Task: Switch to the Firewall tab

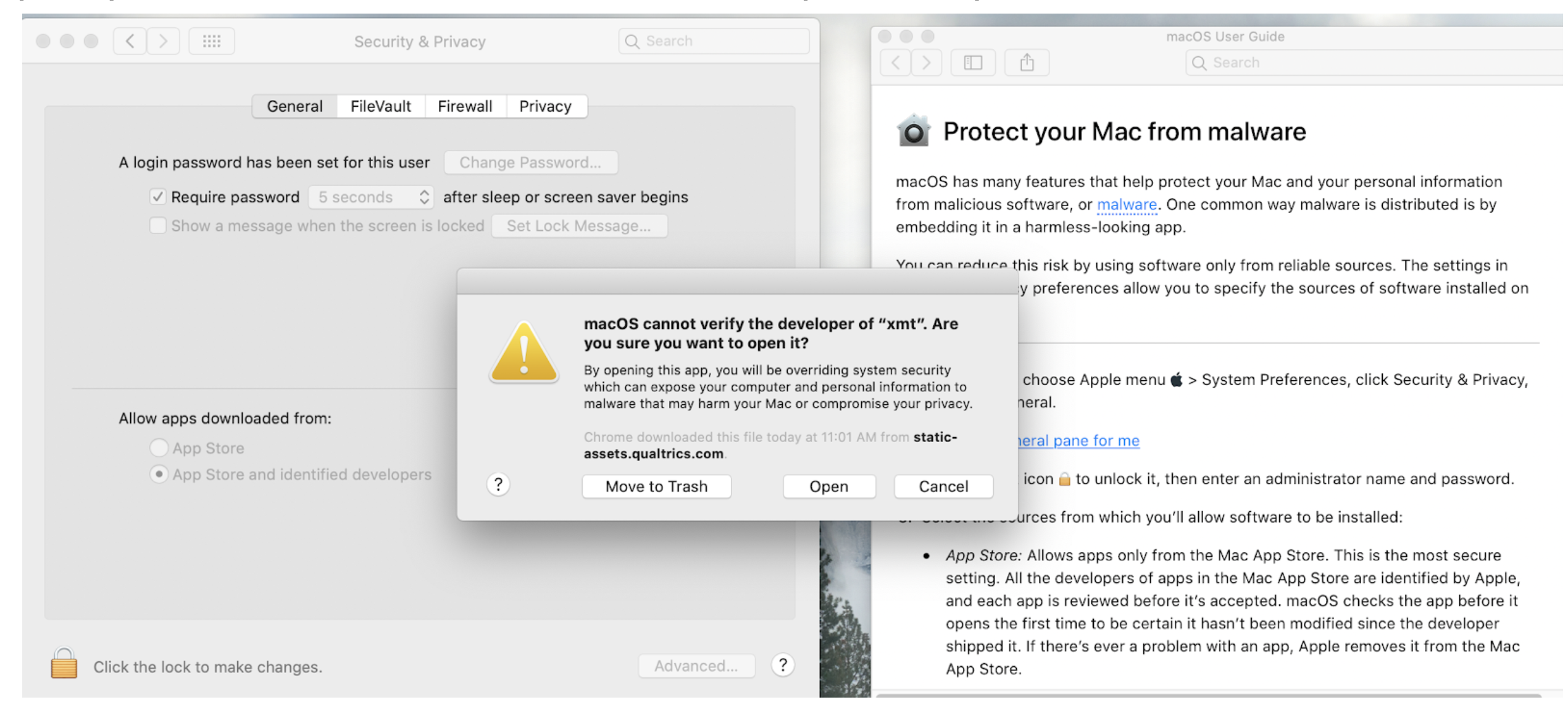Action: coord(465,106)
